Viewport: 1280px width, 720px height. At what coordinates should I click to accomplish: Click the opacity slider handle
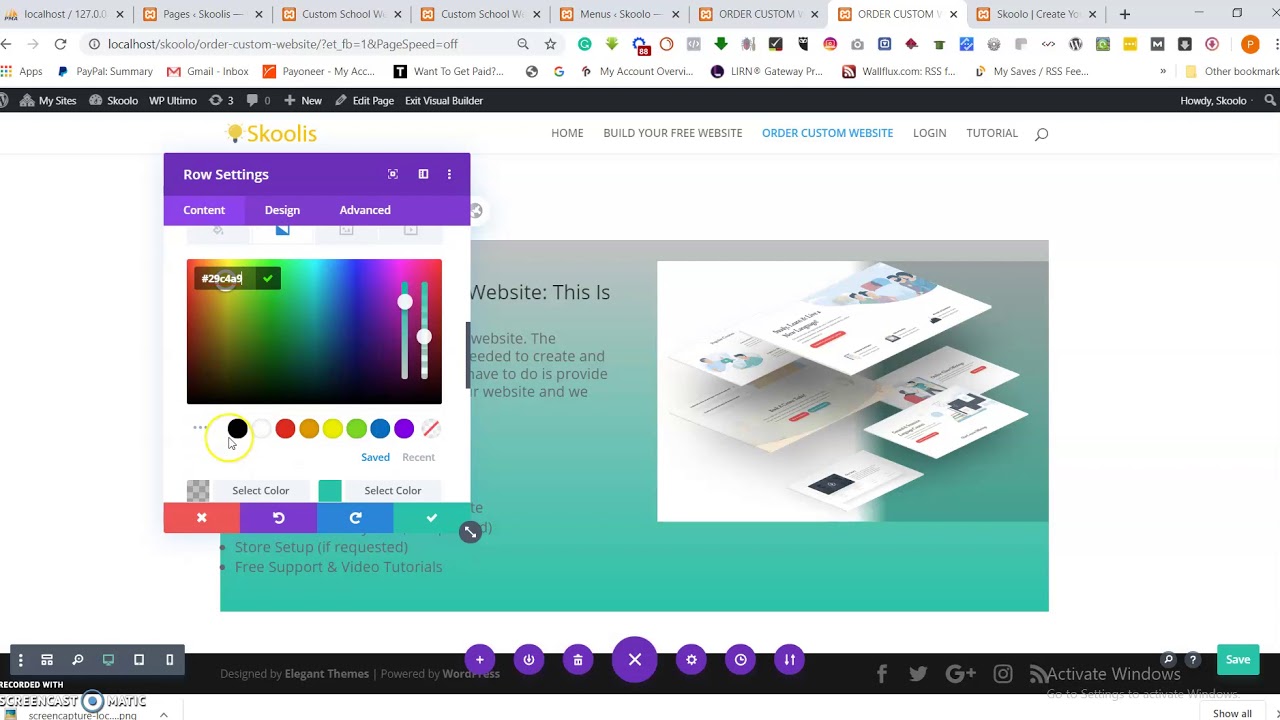coord(424,337)
